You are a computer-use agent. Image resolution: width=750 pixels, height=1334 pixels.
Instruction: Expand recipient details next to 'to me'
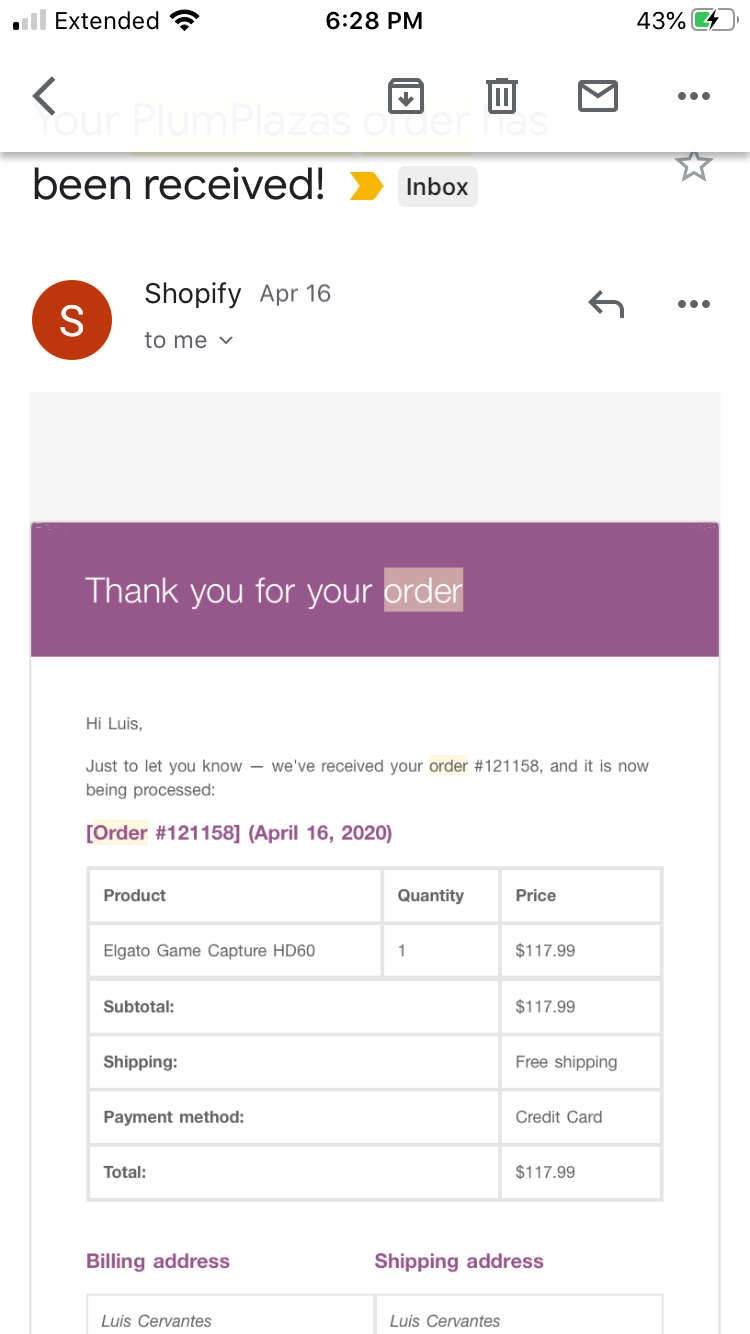tap(226, 340)
